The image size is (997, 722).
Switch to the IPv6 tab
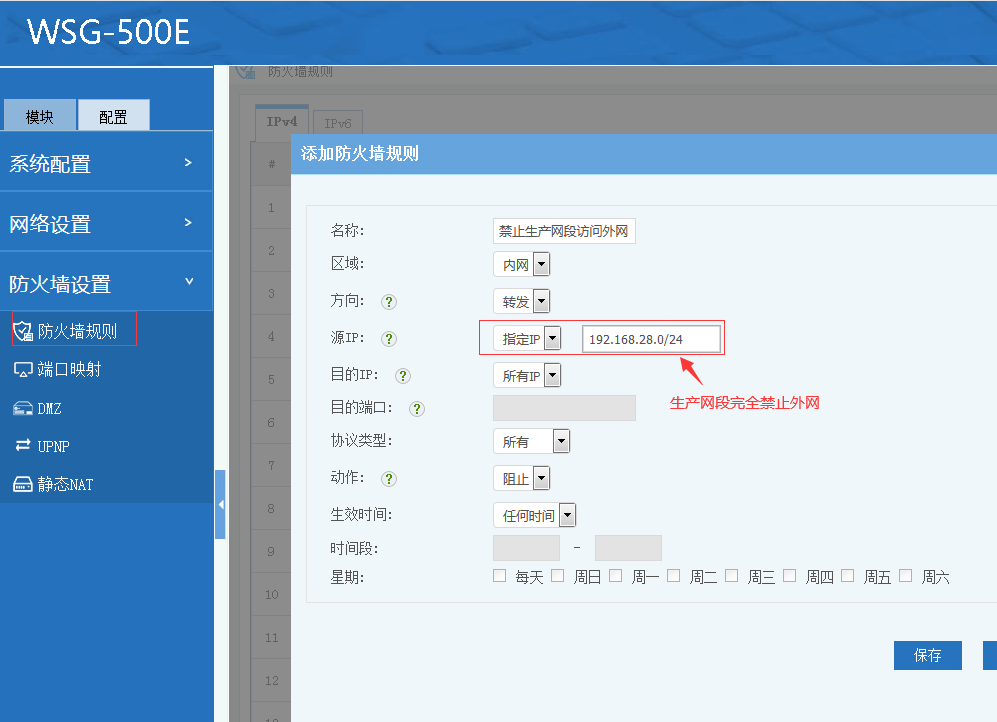coord(337,122)
